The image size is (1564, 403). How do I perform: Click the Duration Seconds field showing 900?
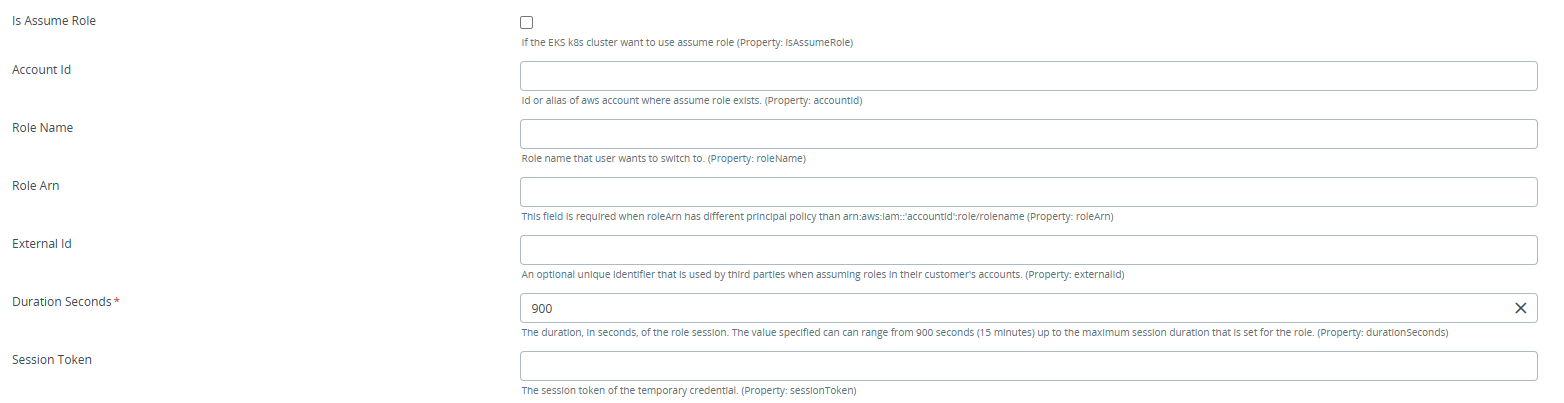tap(1010, 308)
